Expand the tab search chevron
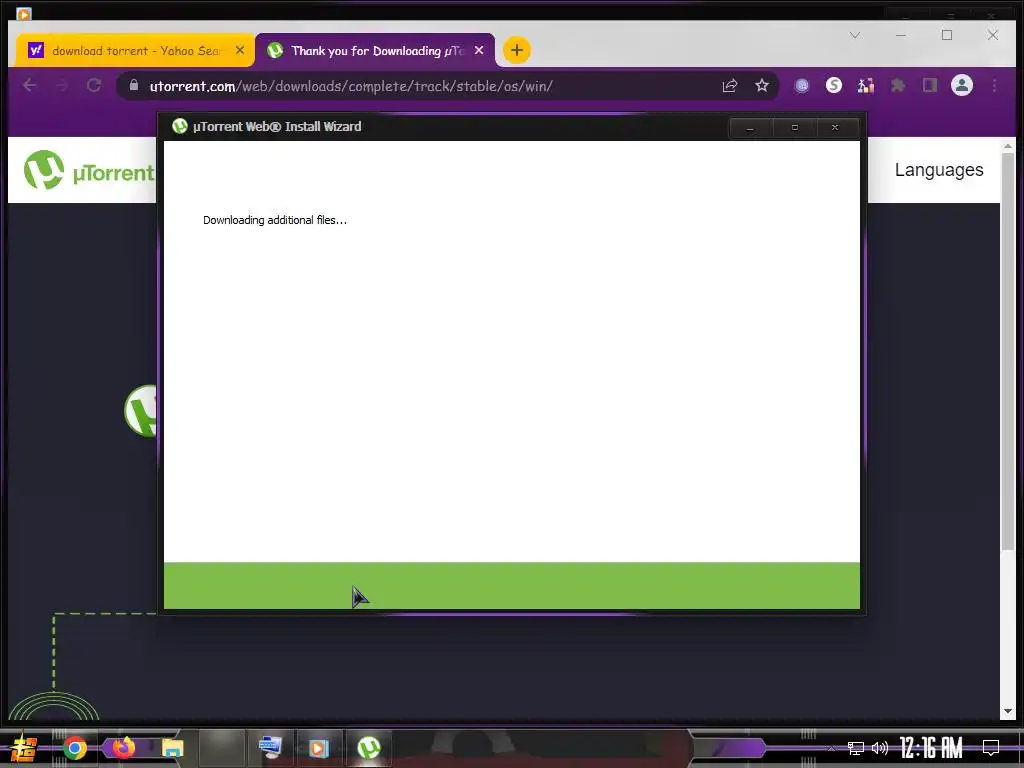The height and width of the screenshot is (768, 1024). pyautogui.click(x=855, y=35)
